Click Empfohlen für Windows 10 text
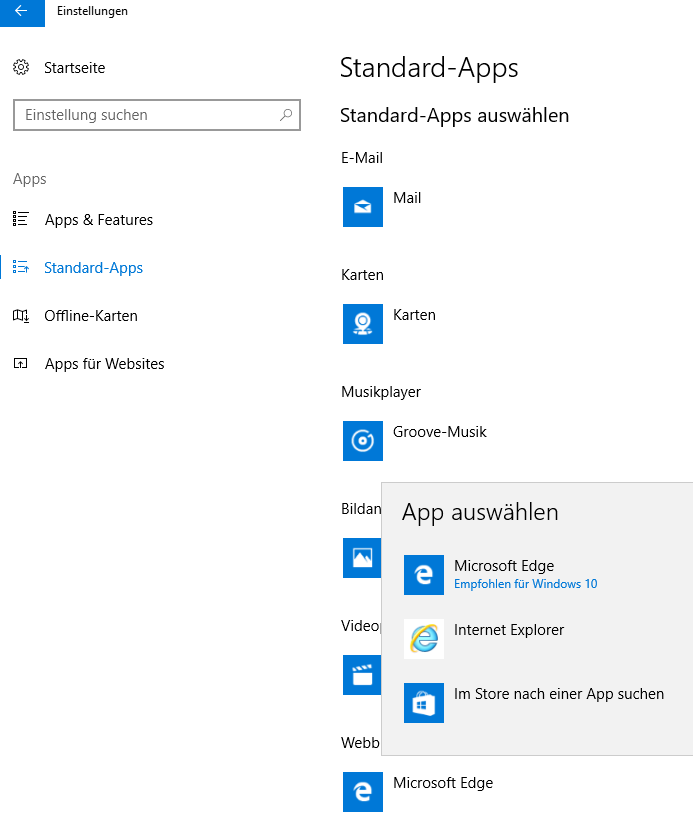 click(526, 584)
